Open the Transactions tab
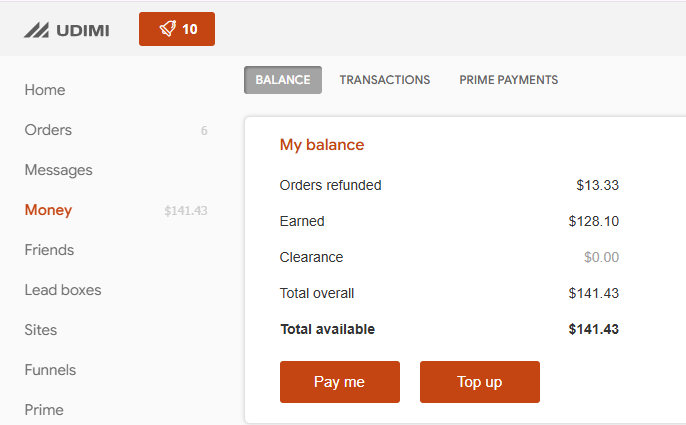 pos(385,80)
